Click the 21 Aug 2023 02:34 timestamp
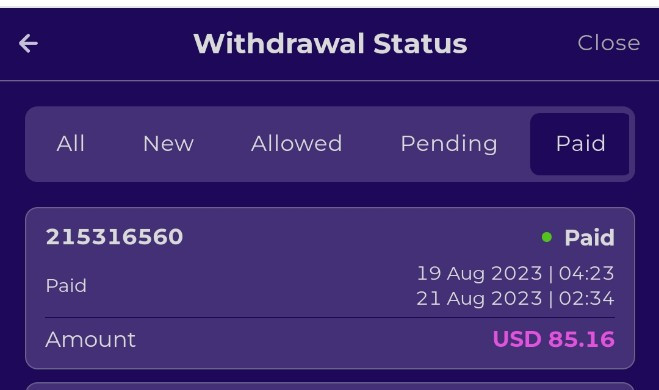Screen dimensions: 659x390 pos(515,299)
